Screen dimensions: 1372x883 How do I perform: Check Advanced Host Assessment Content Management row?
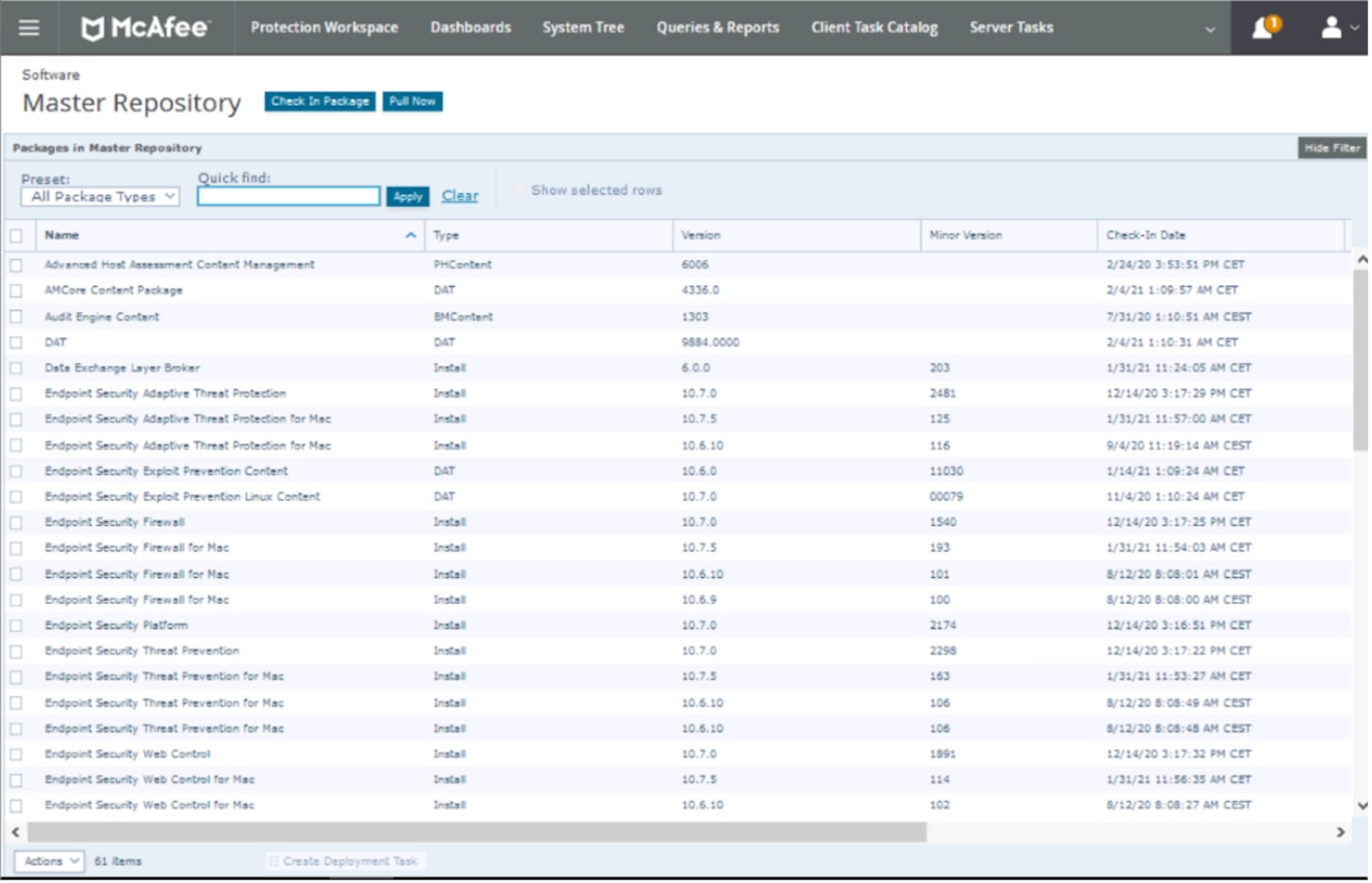point(16,265)
